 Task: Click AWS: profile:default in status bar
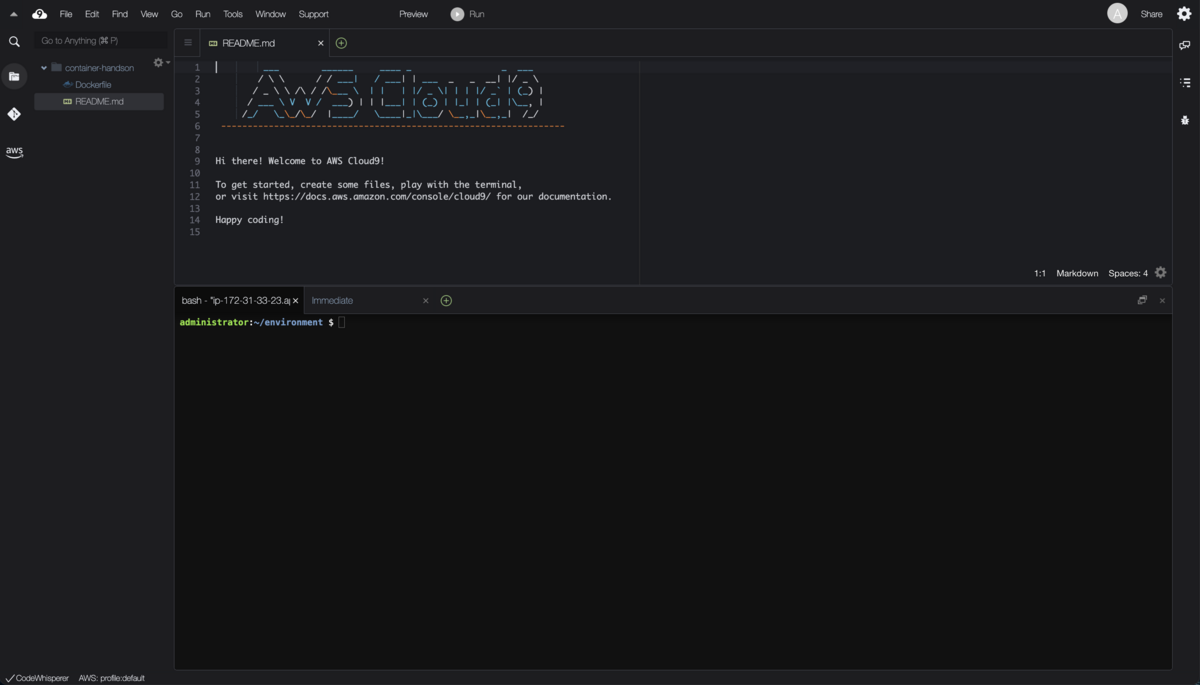(111, 678)
